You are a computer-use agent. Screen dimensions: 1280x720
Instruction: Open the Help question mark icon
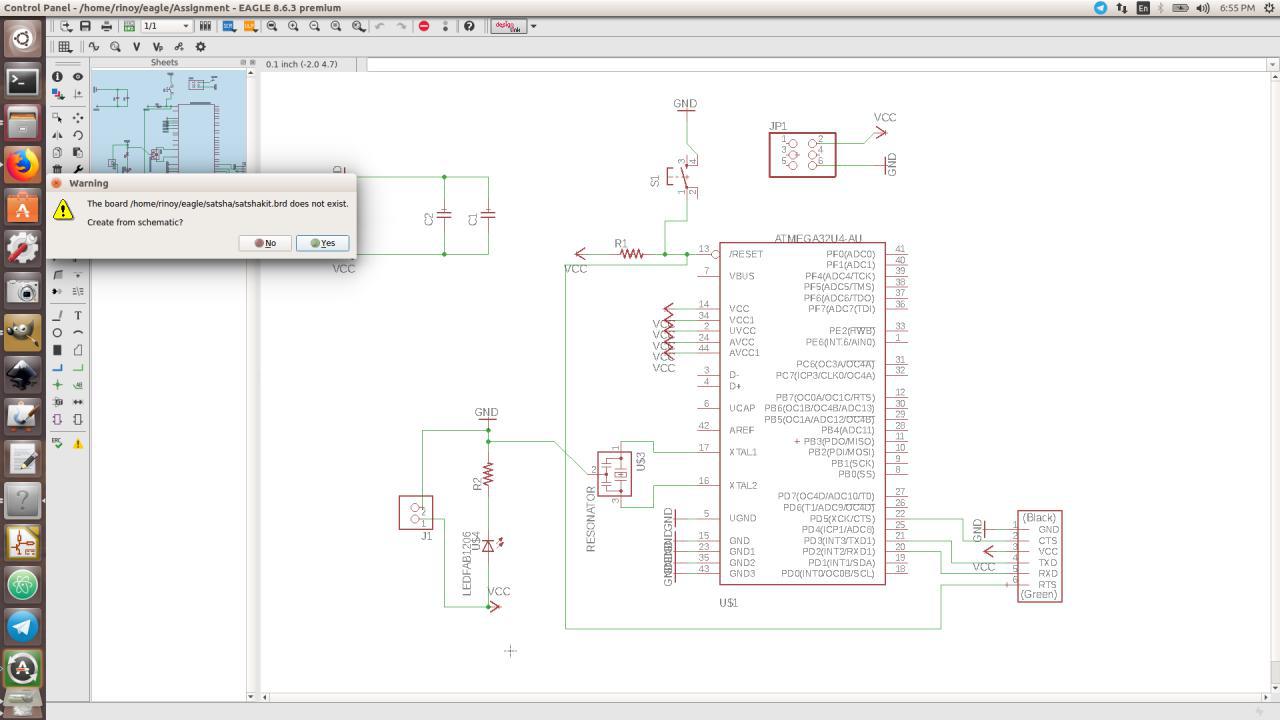(469, 26)
